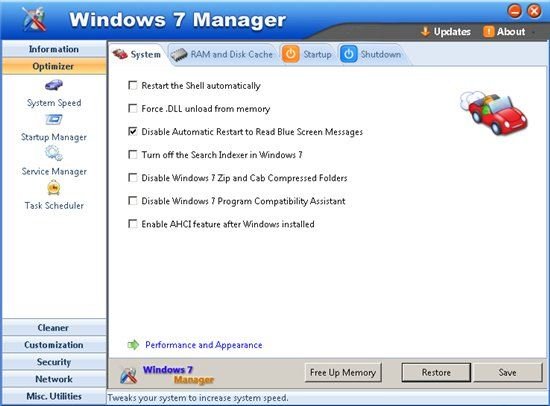Select the System Speed label
This screenshot has width=550, height=406.
[x=54, y=103]
